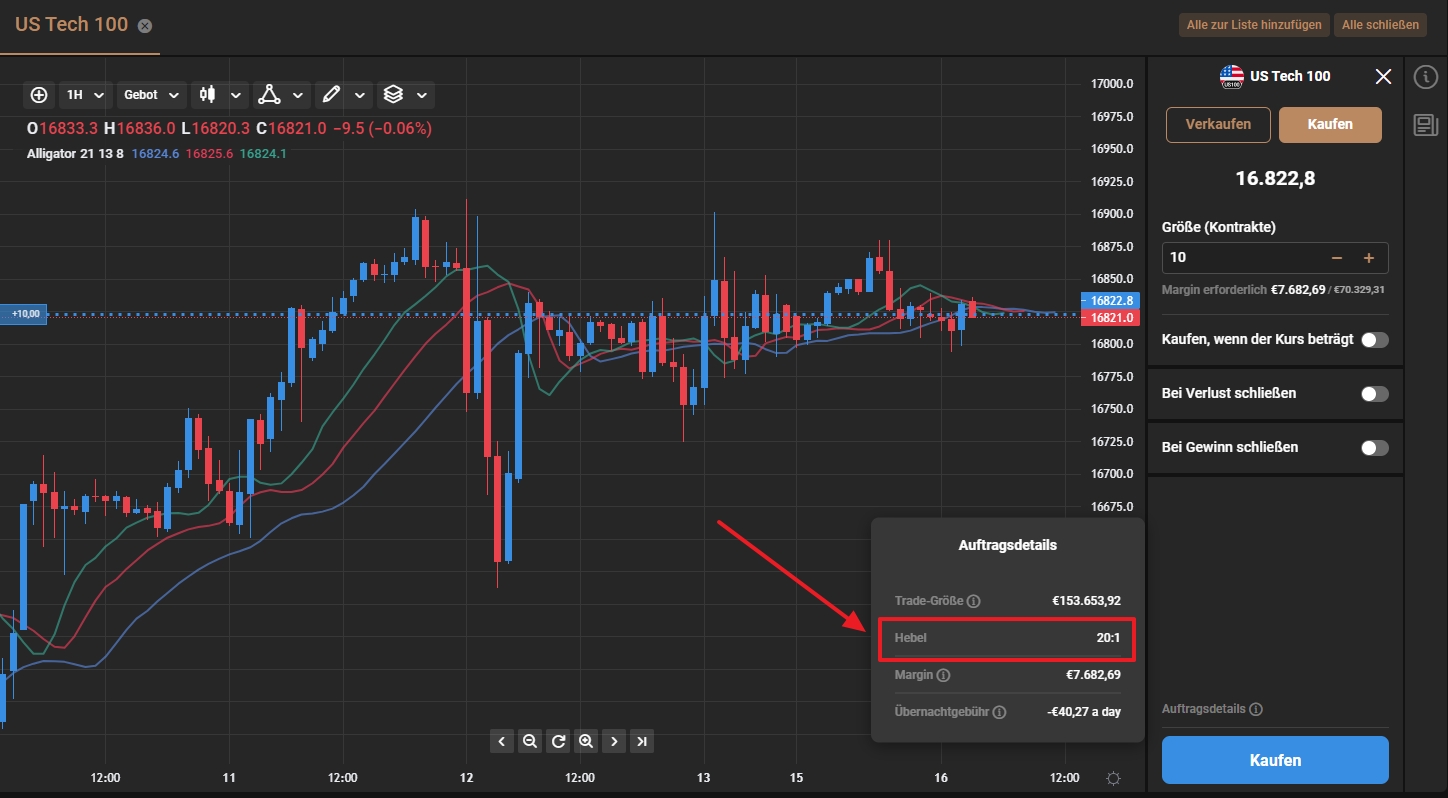This screenshot has height=798, width=1448.
Task: Open the Gebot price type dropdown
Action: 152,95
